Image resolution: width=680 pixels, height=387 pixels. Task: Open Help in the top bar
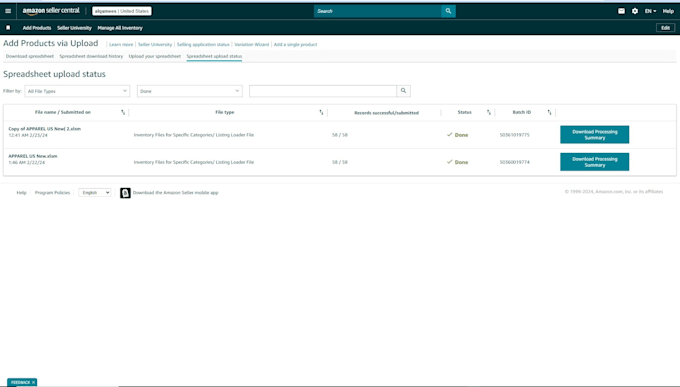pyautogui.click(x=668, y=11)
